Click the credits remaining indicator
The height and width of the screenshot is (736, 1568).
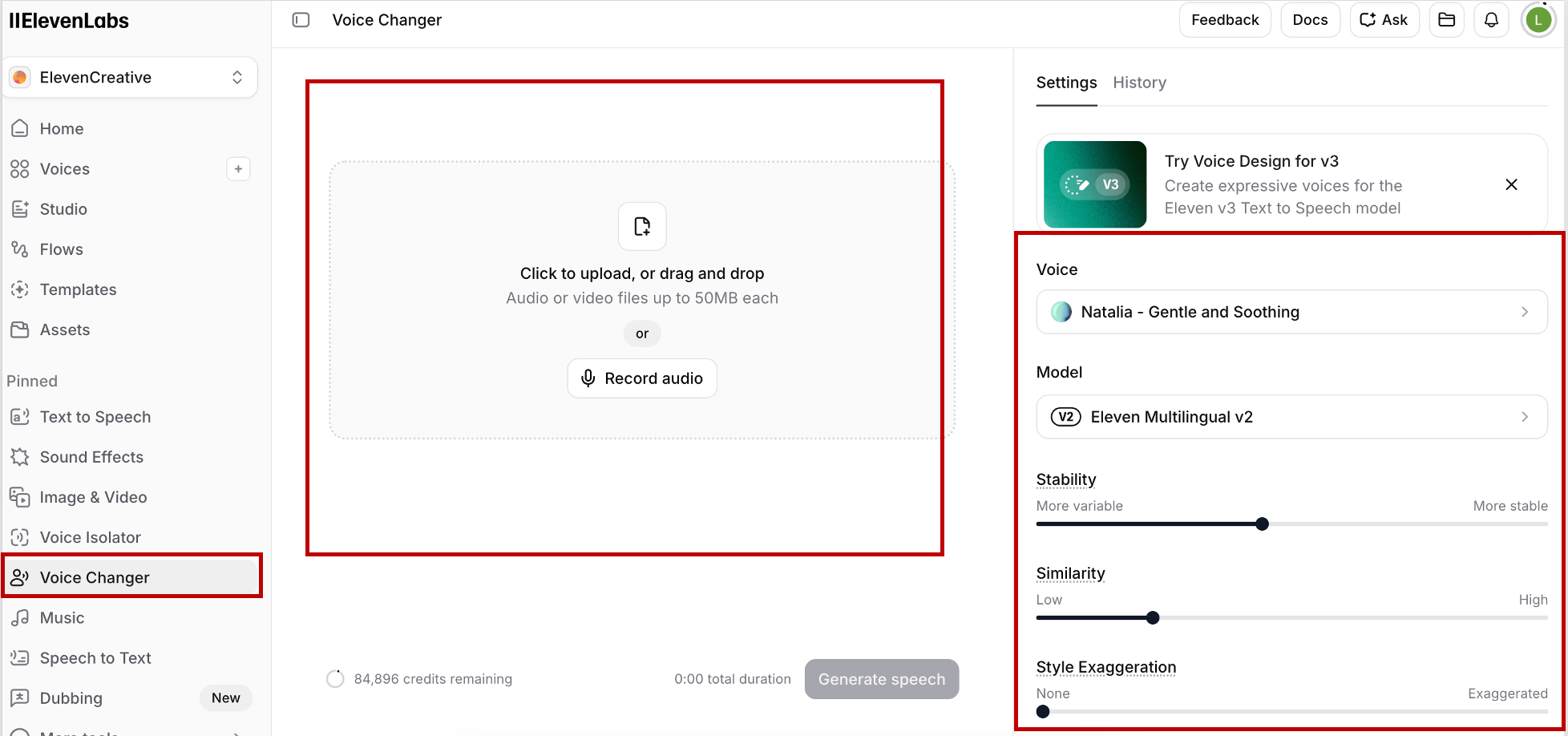(x=419, y=679)
